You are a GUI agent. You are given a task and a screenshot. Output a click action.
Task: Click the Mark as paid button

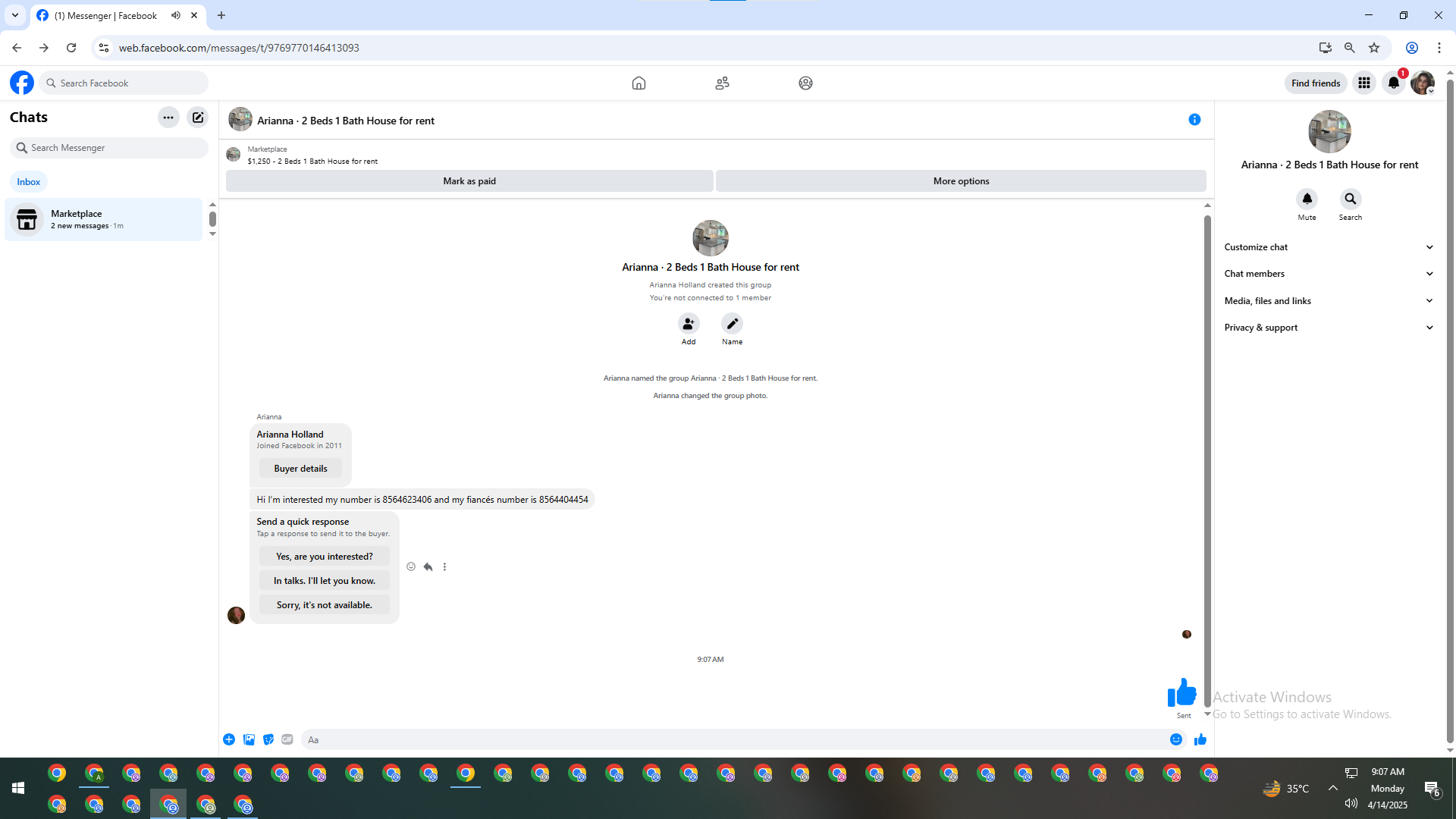pos(469,181)
